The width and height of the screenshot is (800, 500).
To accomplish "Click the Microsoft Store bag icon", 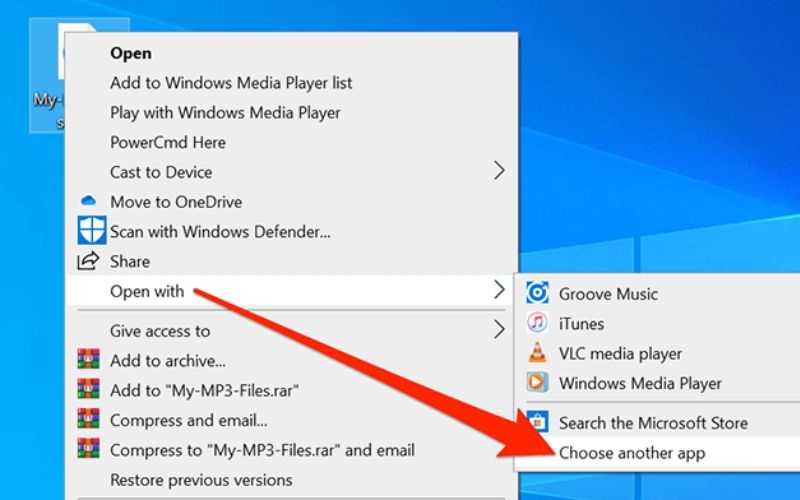I will click(x=537, y=421).
